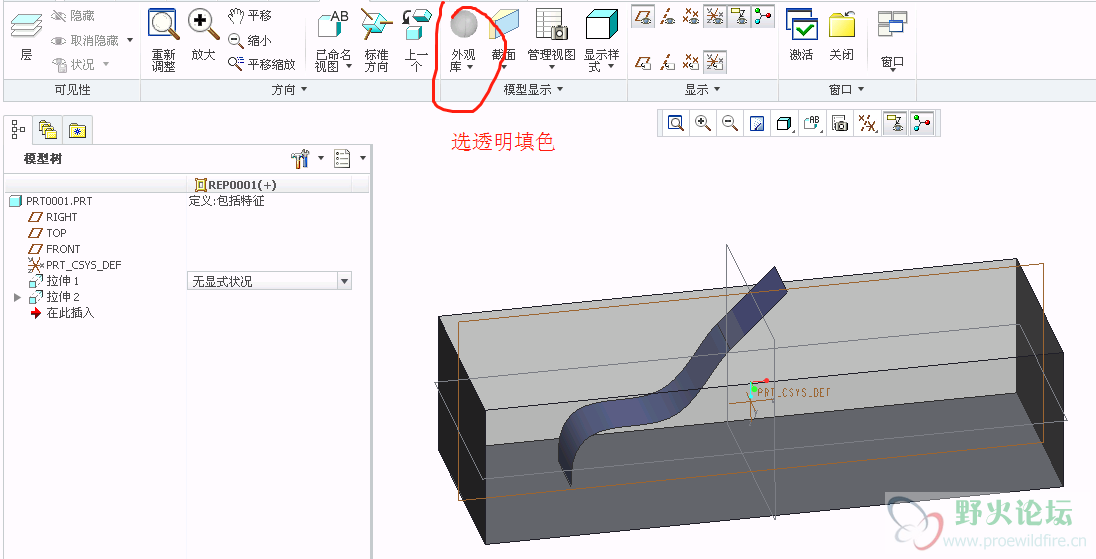Toggle spin center in graphics toolbar
The width and height of the screenshot is (1096, 559).
pyautogui.click(x=922, y=124)
